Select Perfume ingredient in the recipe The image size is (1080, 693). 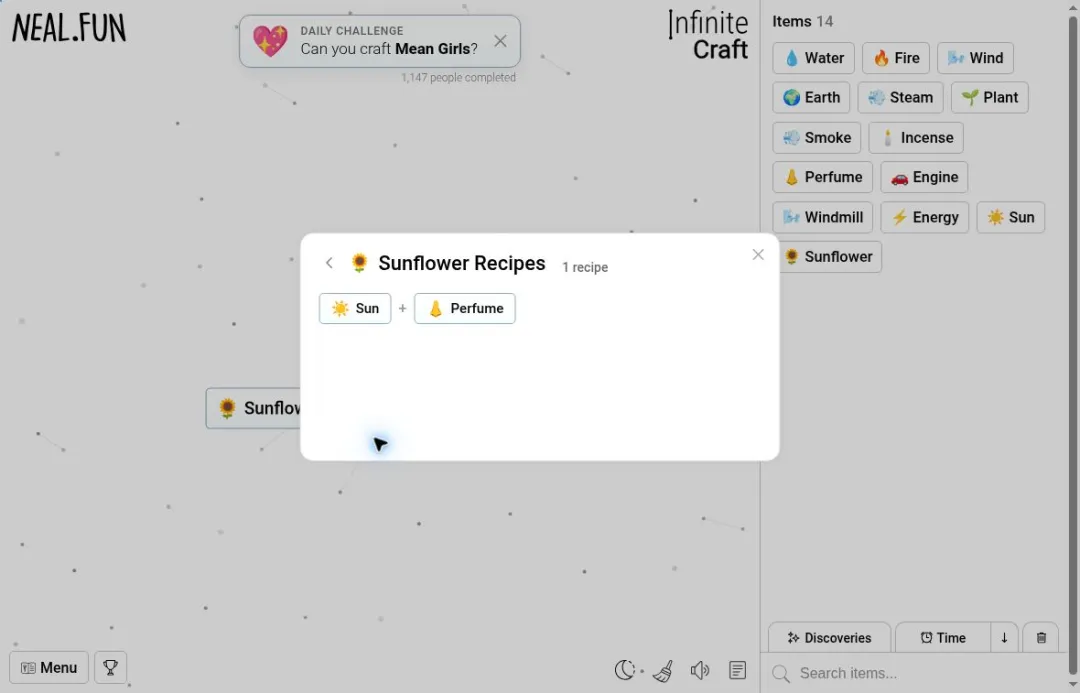(x=465, y=309)
